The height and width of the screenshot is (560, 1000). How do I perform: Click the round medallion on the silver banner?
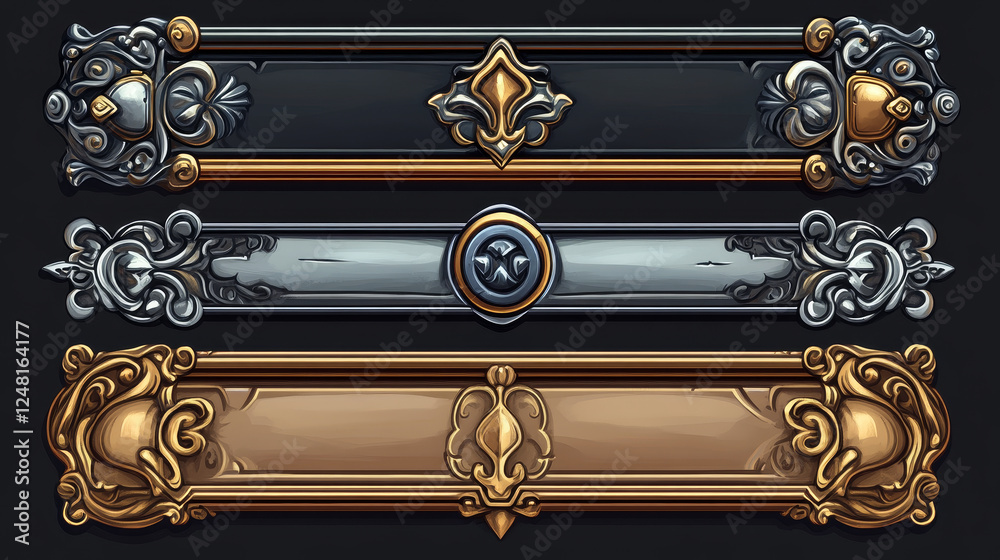[x=502, y=263]
